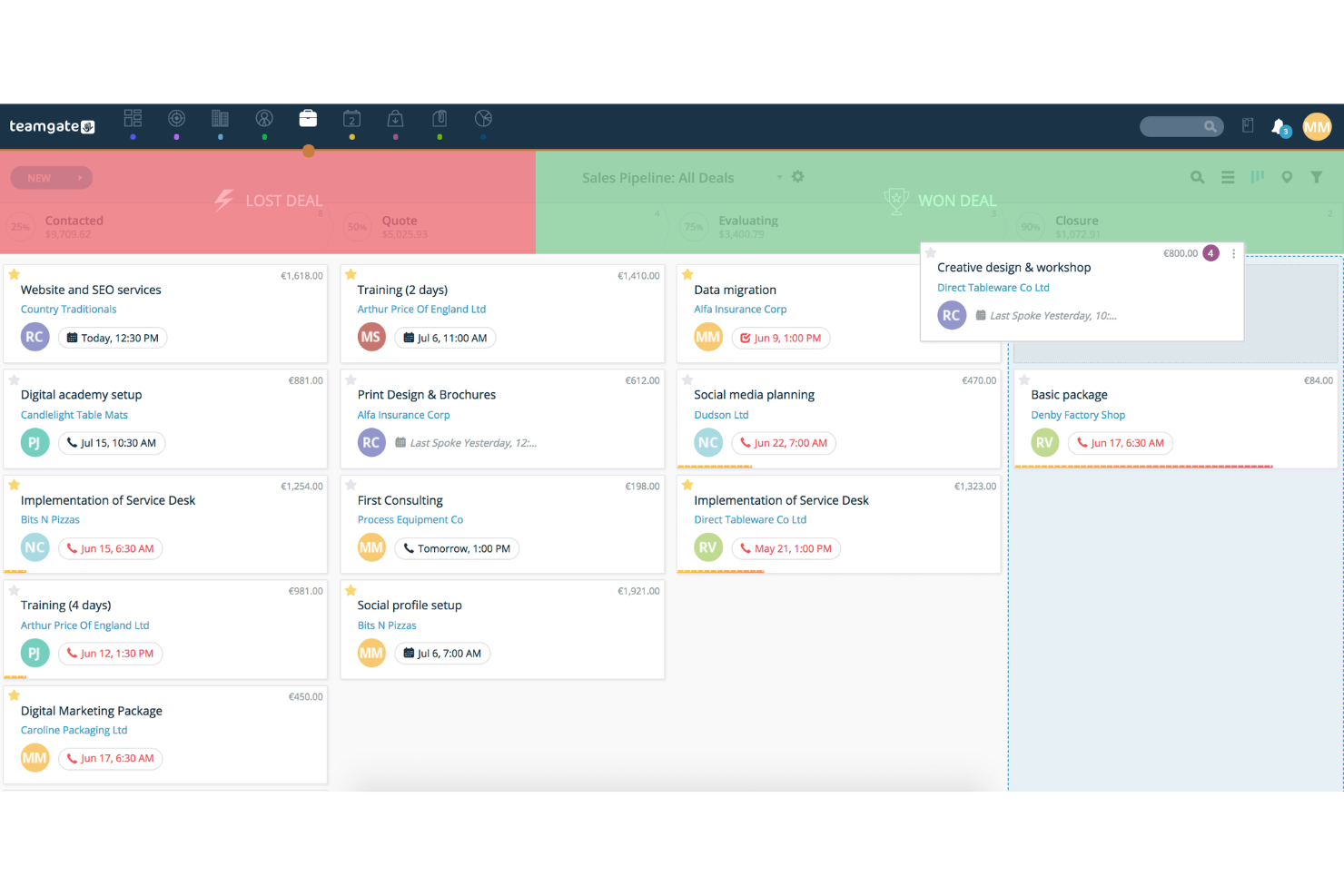
Task: Click the Jun 22, 7:00 AM call pill
Action: (x=784, y=443)
